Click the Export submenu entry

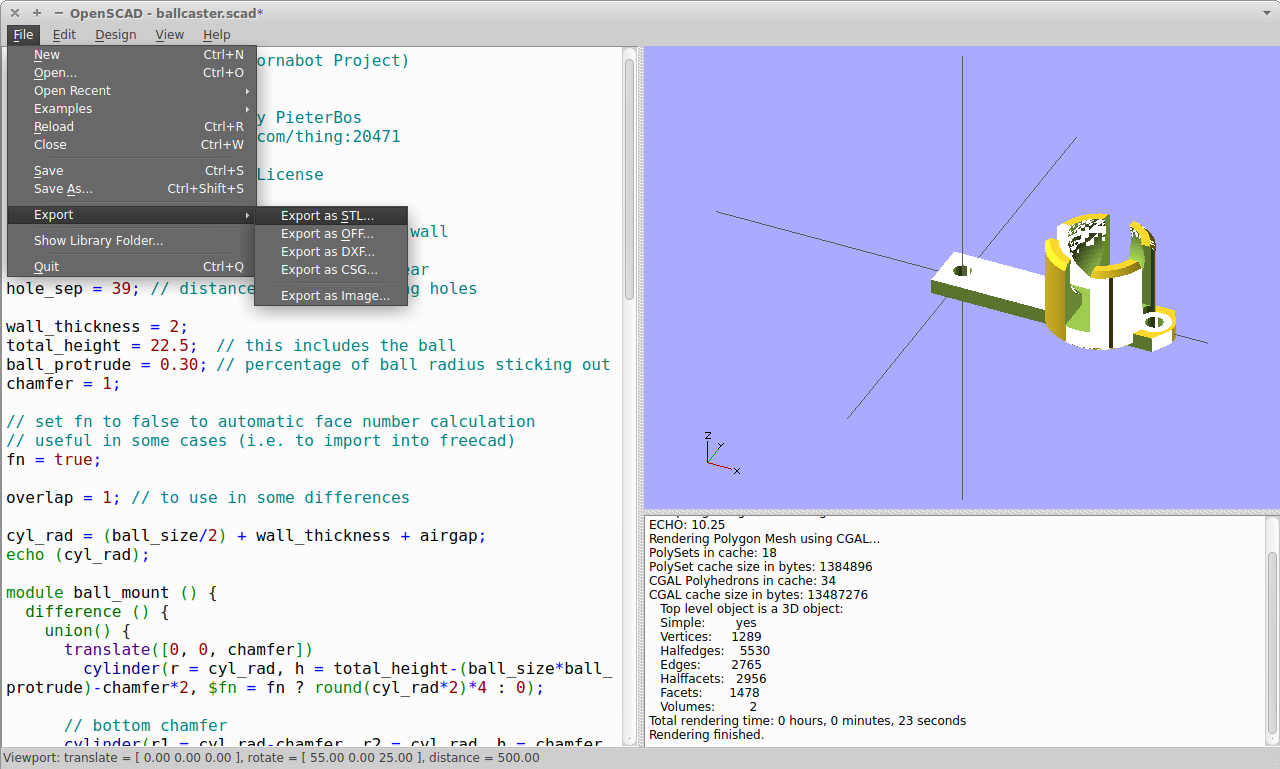click(132, 215)
